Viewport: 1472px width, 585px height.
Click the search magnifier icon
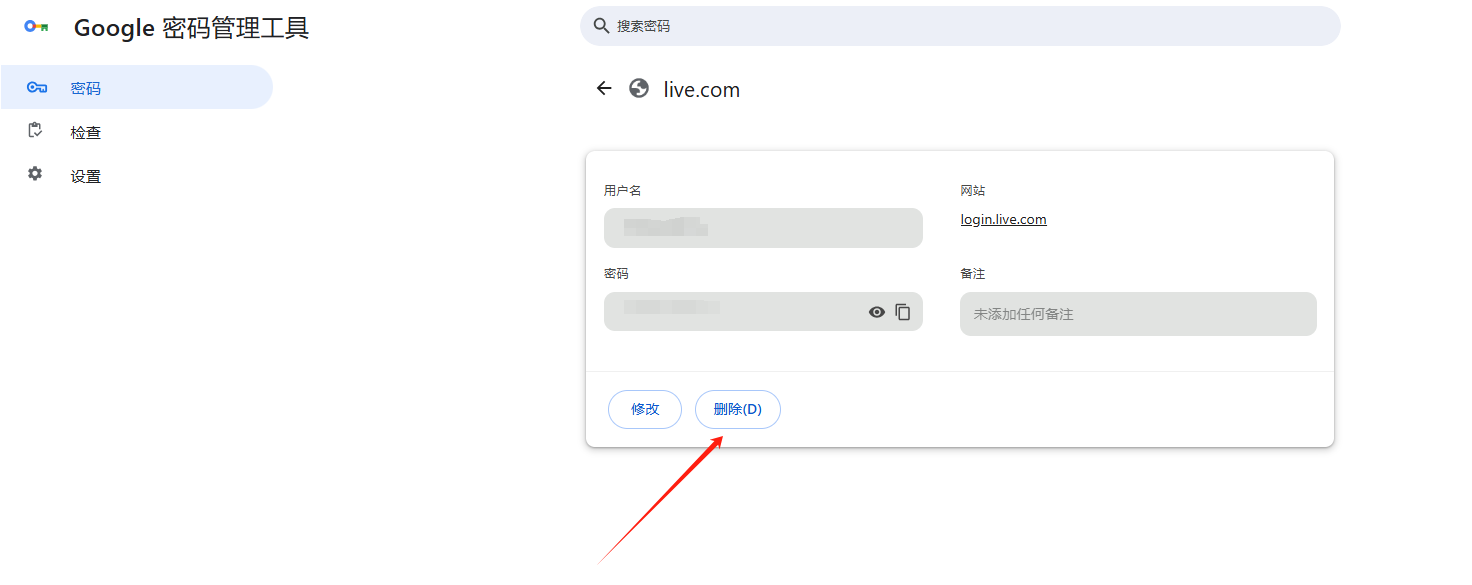tap(601, 26)
